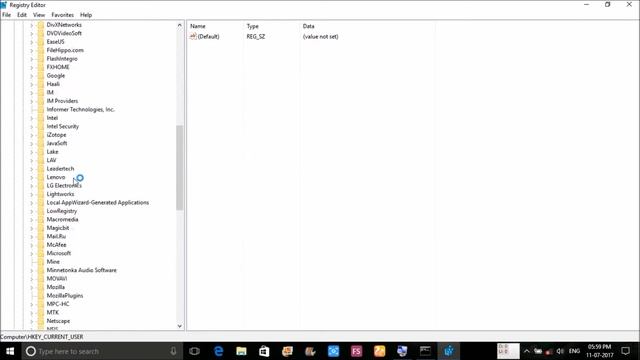Select the Minnetonka Audio Software key
This screenshot has width=640, height=360.
click(x=82, y=270)
